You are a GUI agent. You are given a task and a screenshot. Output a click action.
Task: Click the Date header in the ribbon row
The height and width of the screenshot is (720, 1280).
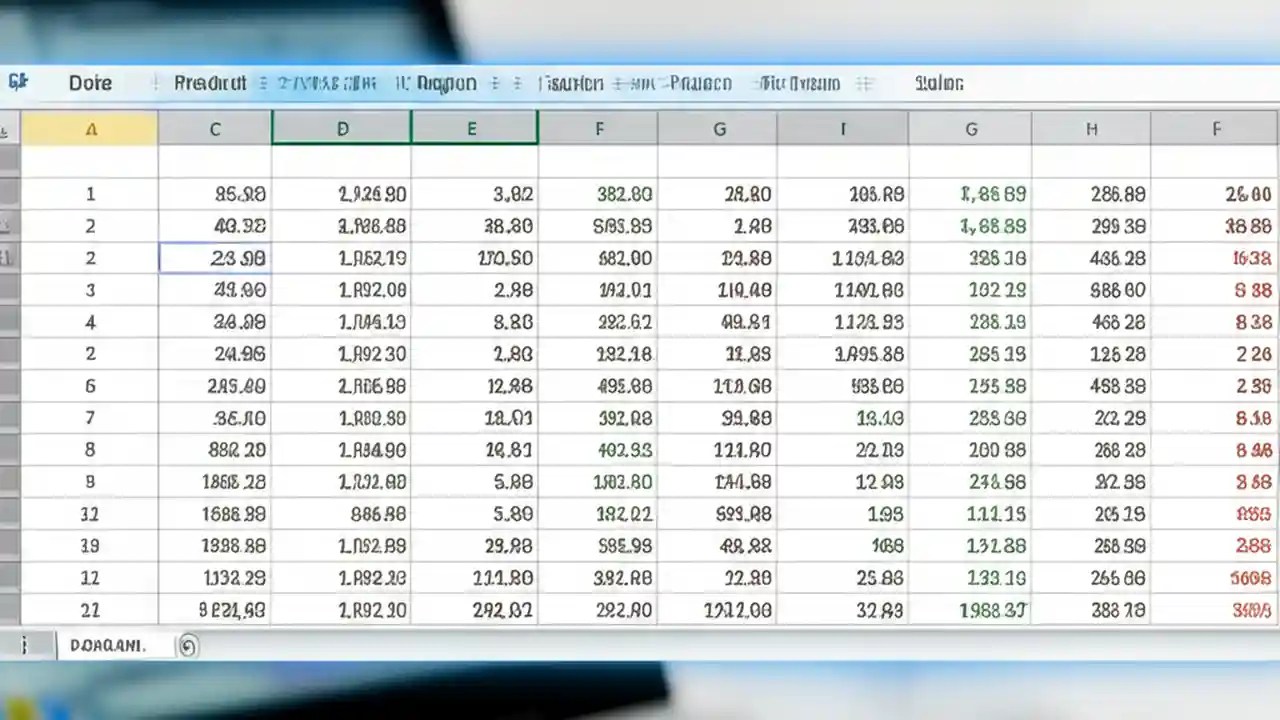pos(90,83)
